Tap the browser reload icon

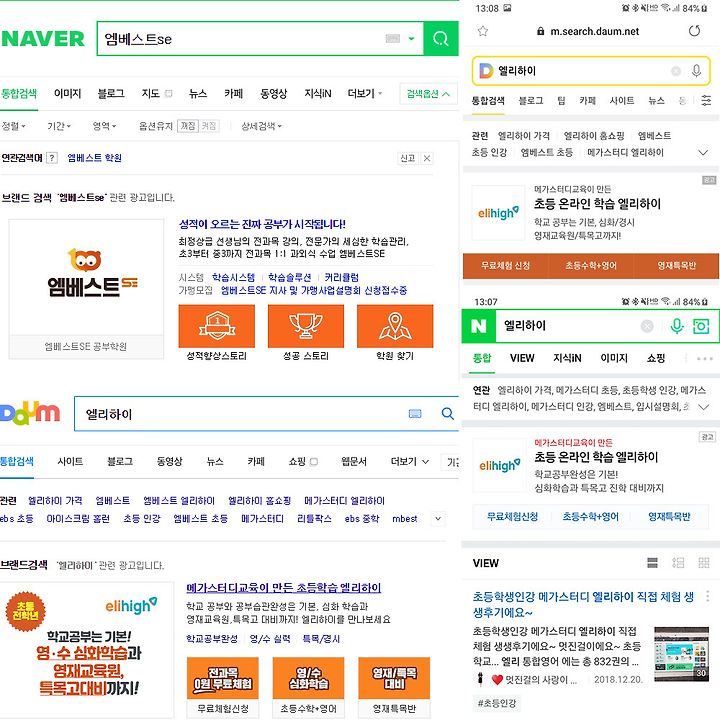click(695, 31)
